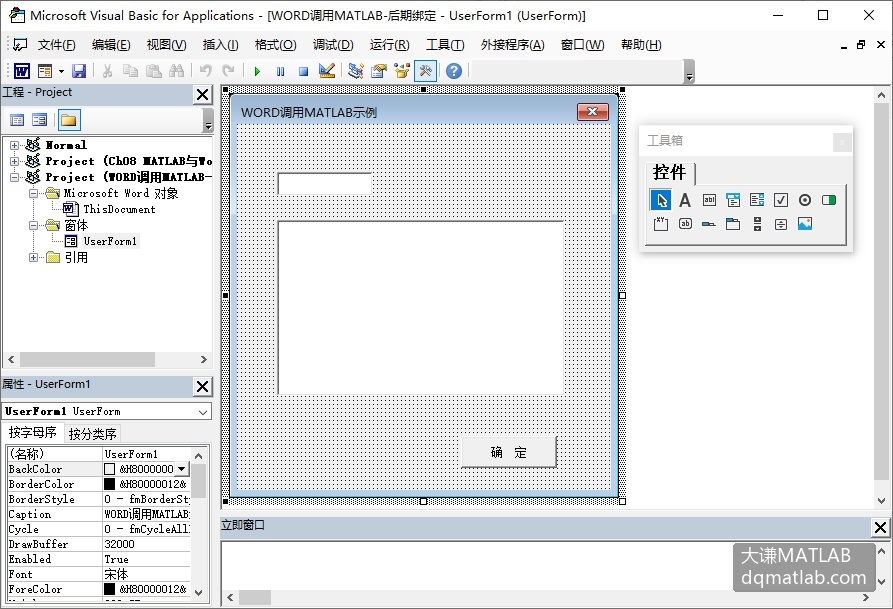
Task: Close the 属性 - UserForm1 panel
Action: pos(203,387)
